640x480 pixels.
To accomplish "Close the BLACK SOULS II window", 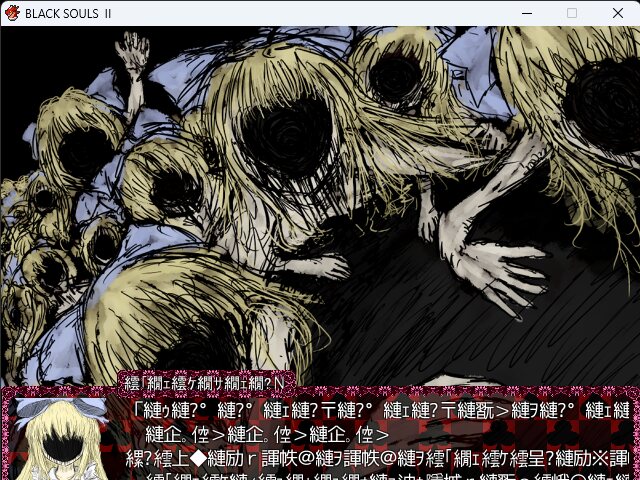I will click(x=618, y=13).
